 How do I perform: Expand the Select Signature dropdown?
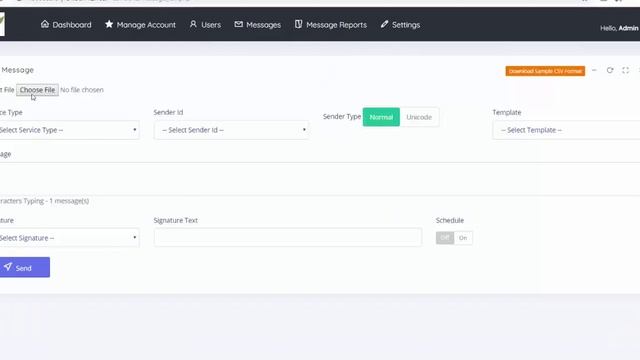pyautogui.click(x=69, y=238)
